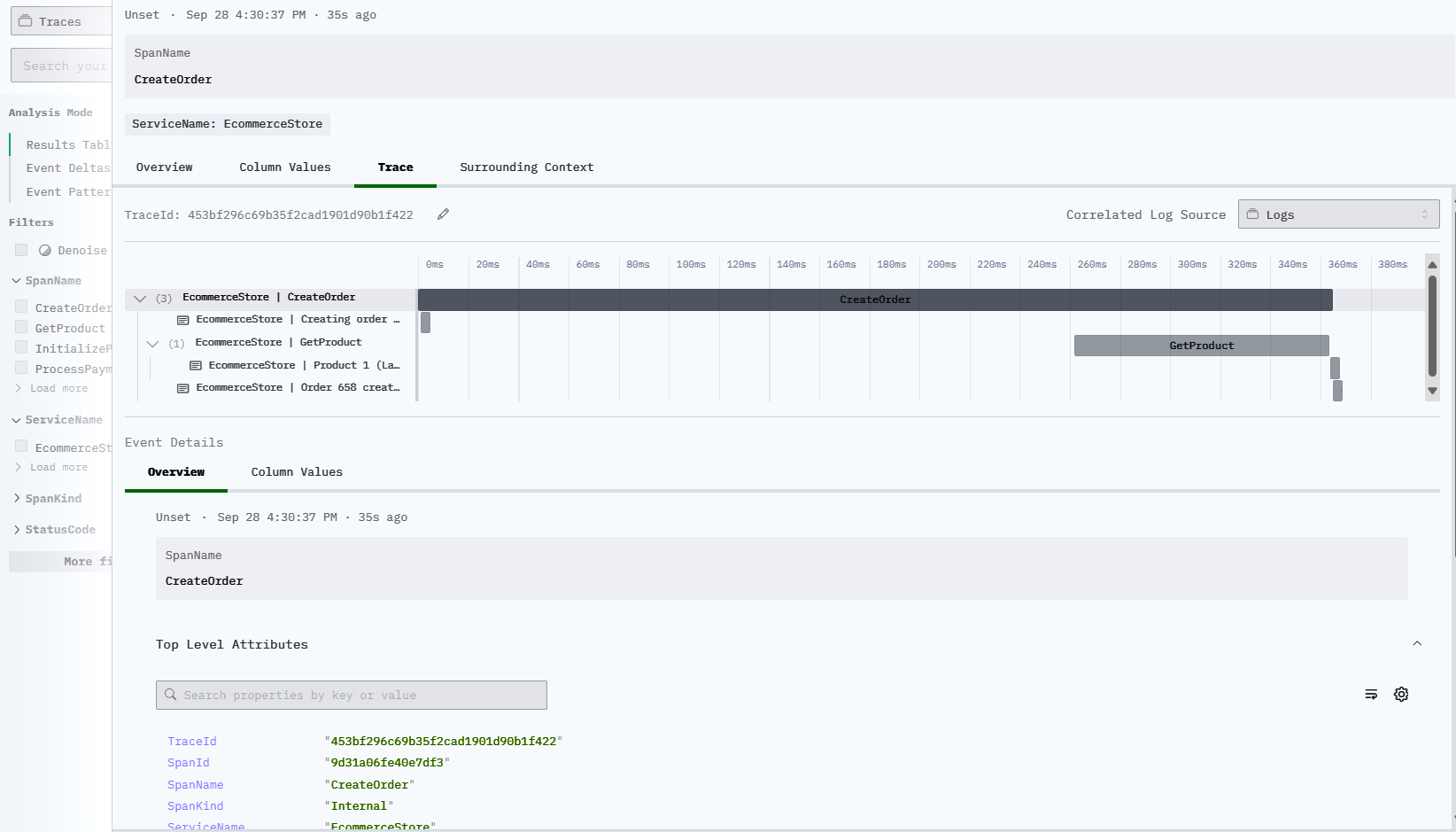
Task: Collapse the GetProduct trace tree row
Action: click(152, 344)
